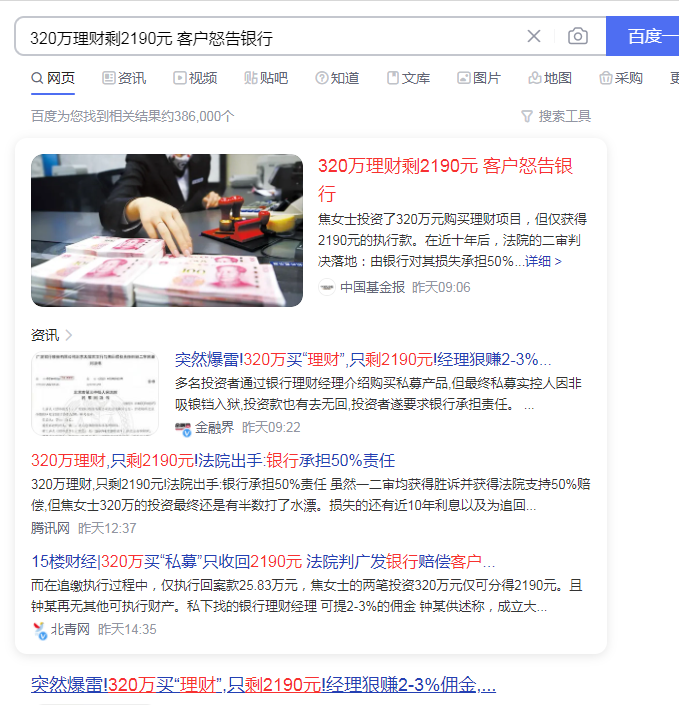
Task: Click the 北青网 source name
Action: point(70,629)
